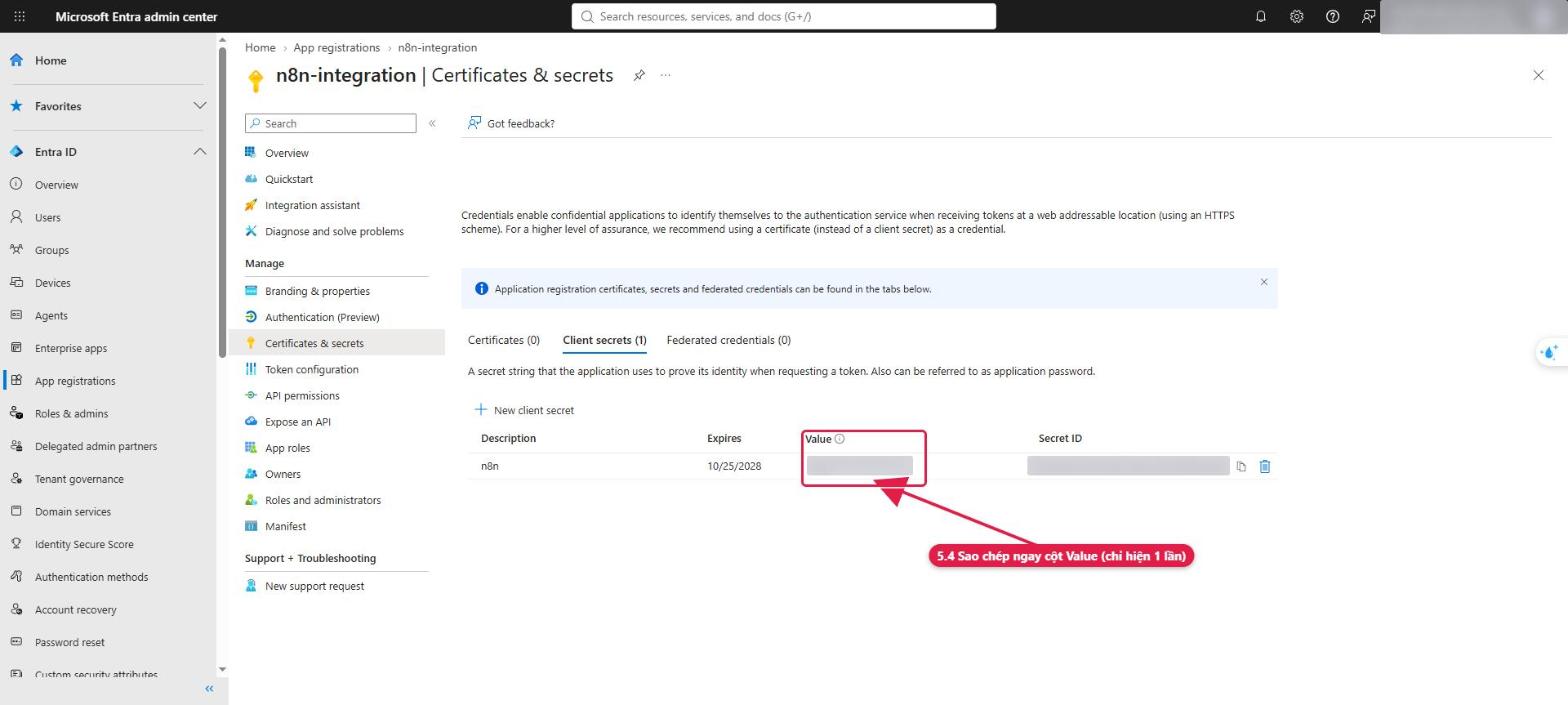The height and width of the screenshot is (705, 1568).
Task: Click the Value column info icon
Action: coord(839,439)
